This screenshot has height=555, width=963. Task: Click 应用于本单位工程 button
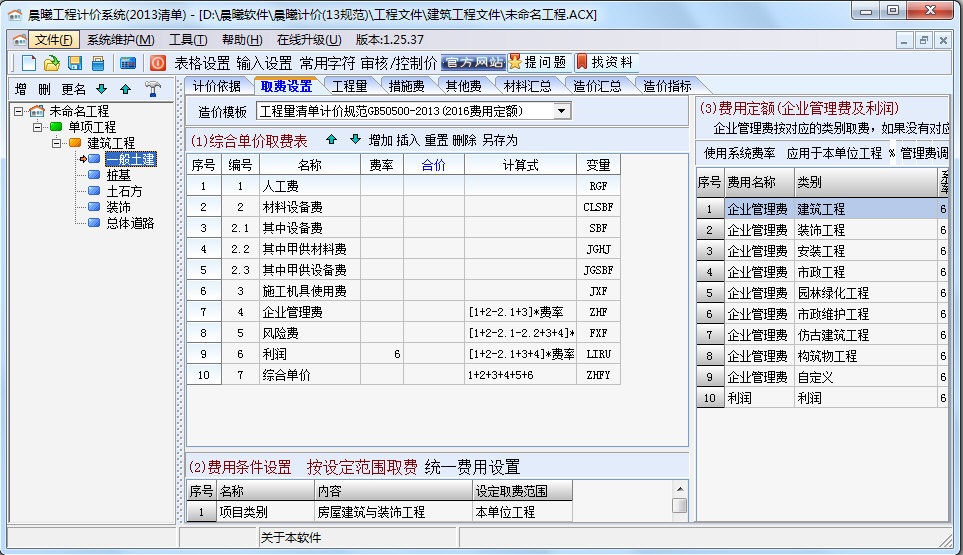click(834, 153)
